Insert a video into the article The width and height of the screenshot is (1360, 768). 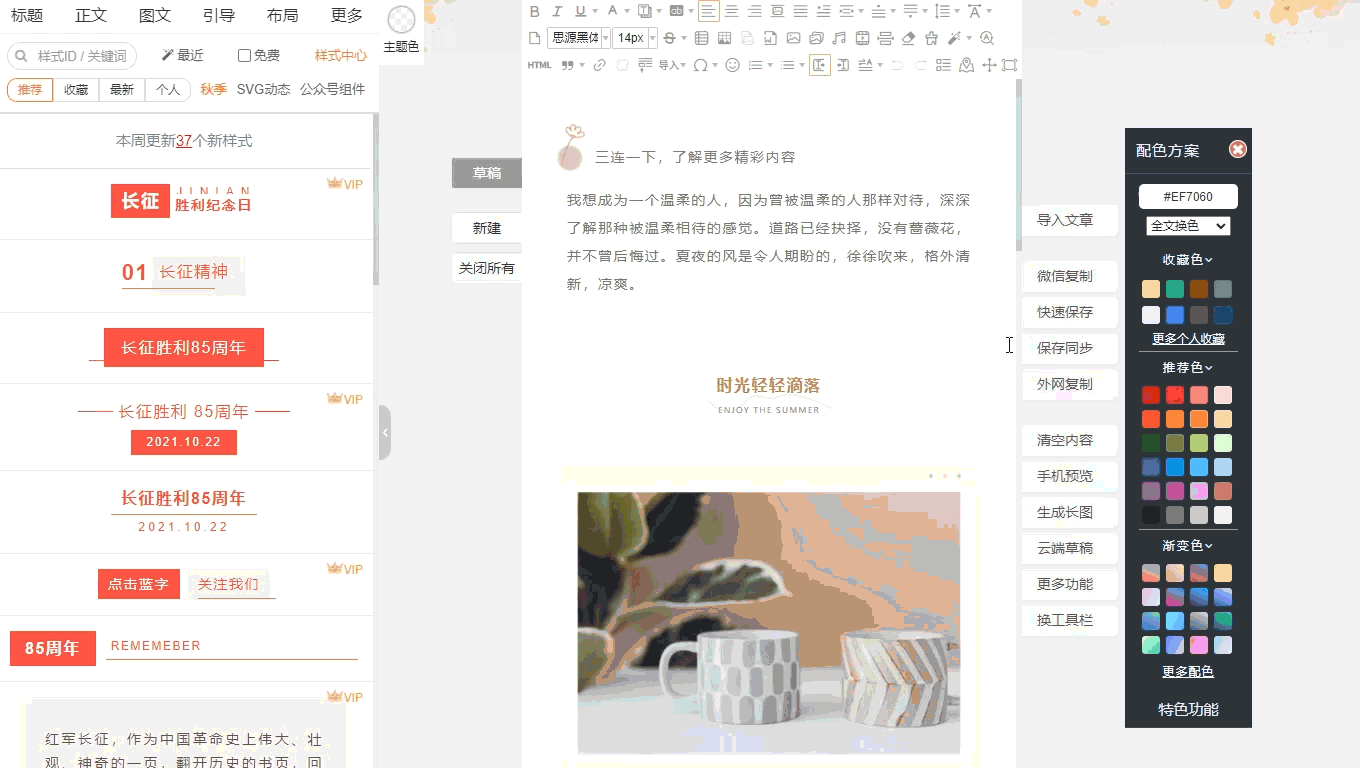(862, 38)
